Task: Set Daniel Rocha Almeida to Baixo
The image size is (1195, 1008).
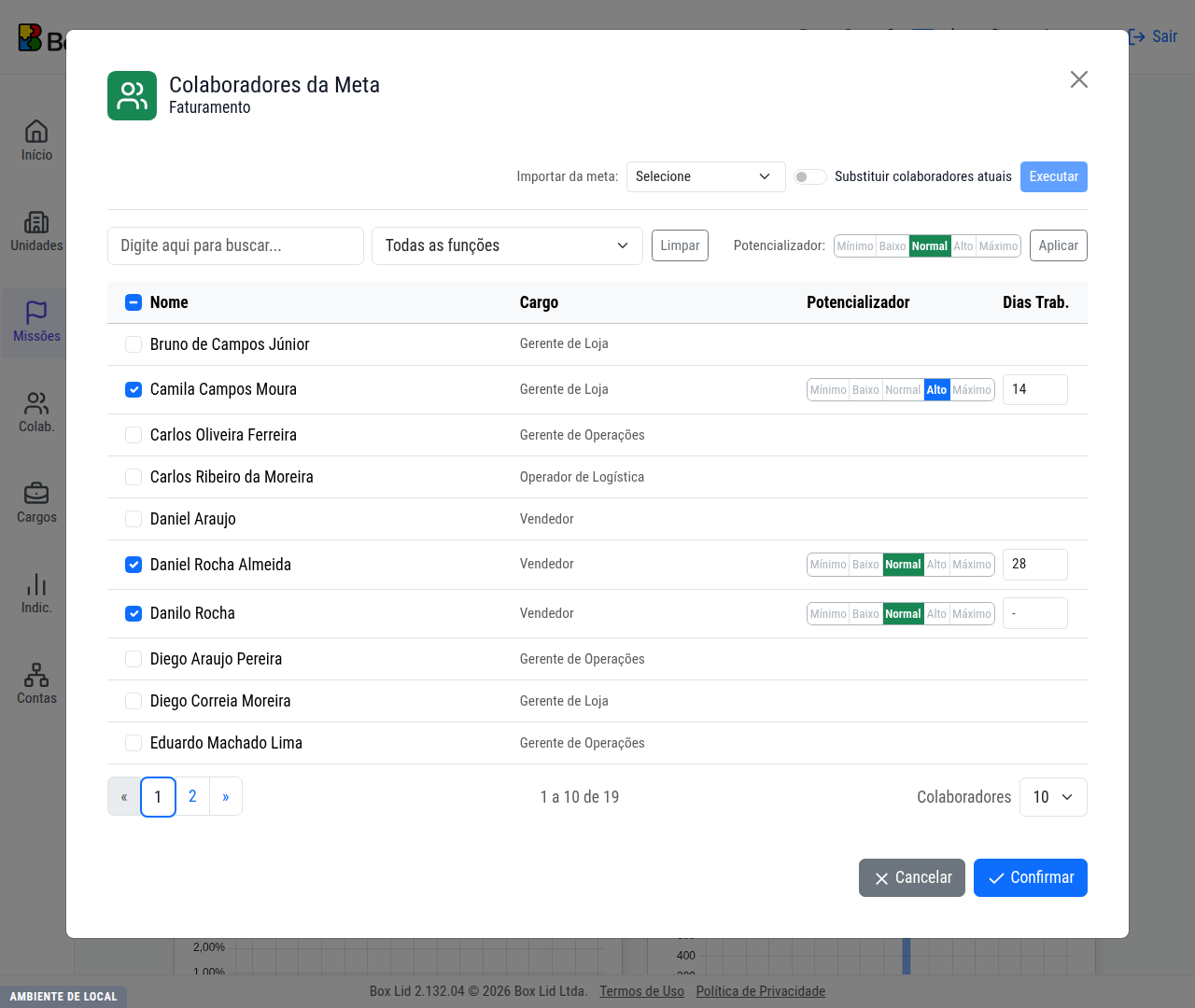Action: point(865,565)
